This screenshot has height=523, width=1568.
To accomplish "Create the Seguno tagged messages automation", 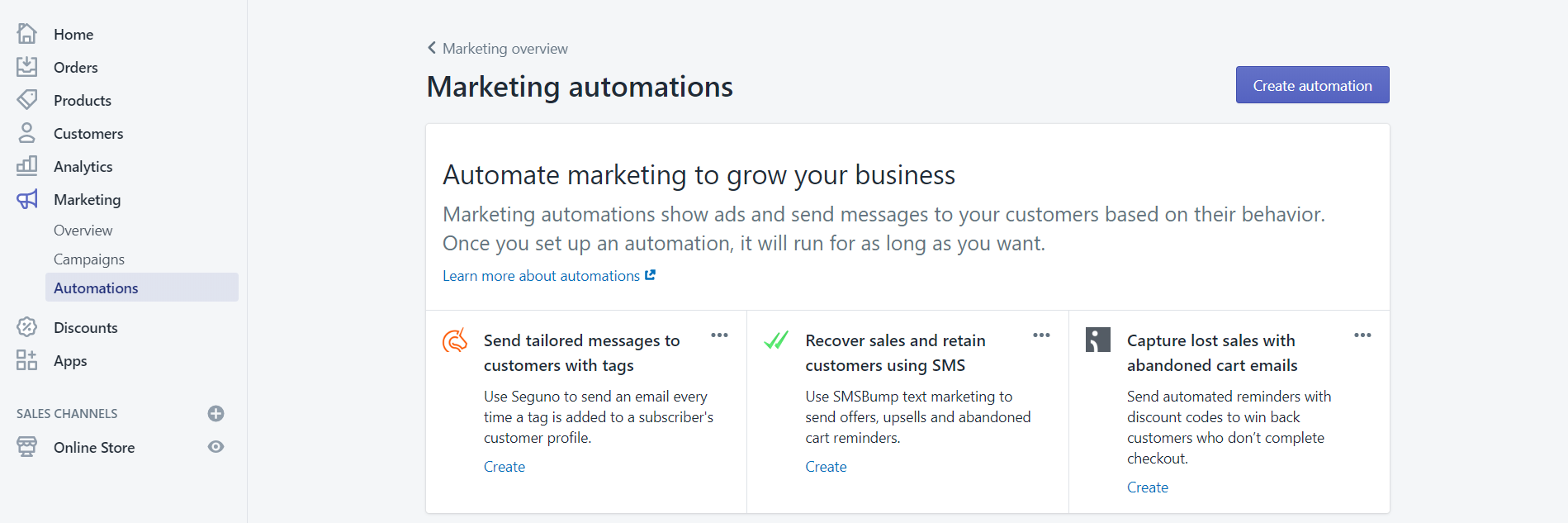I will click(505, 467).
